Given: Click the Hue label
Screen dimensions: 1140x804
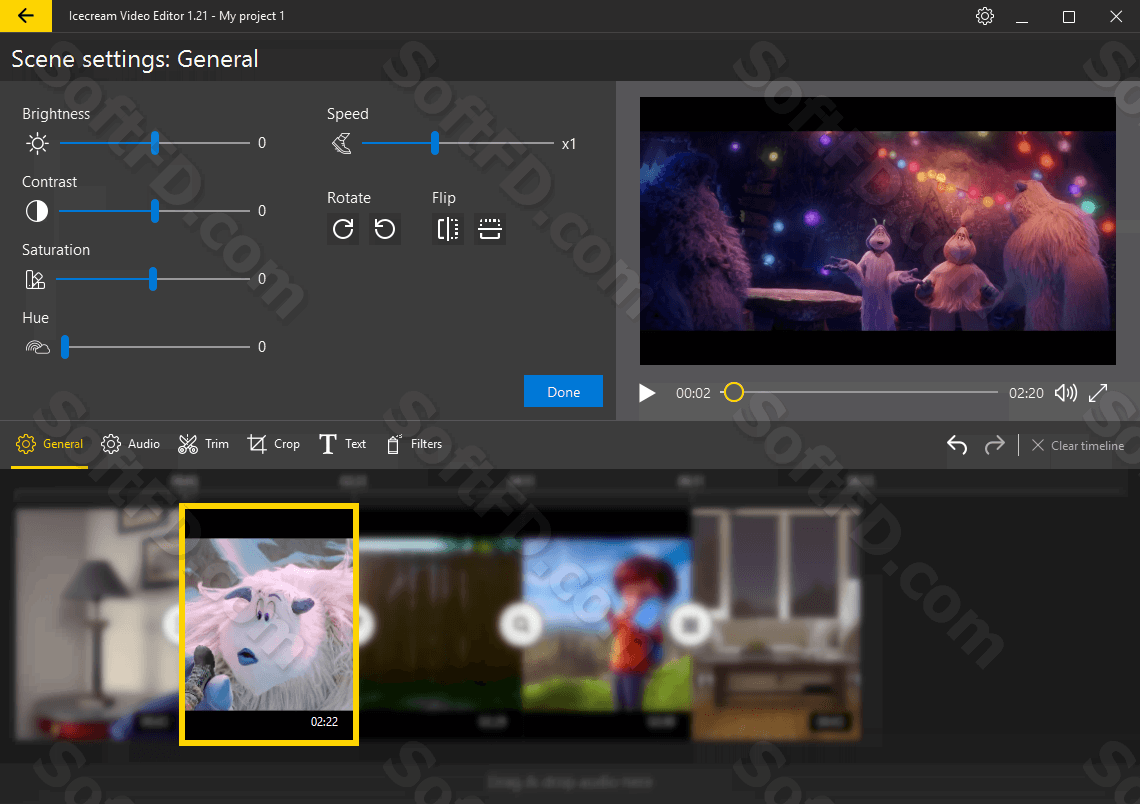Looking at the screenshot, I should (x=36, y=318).
